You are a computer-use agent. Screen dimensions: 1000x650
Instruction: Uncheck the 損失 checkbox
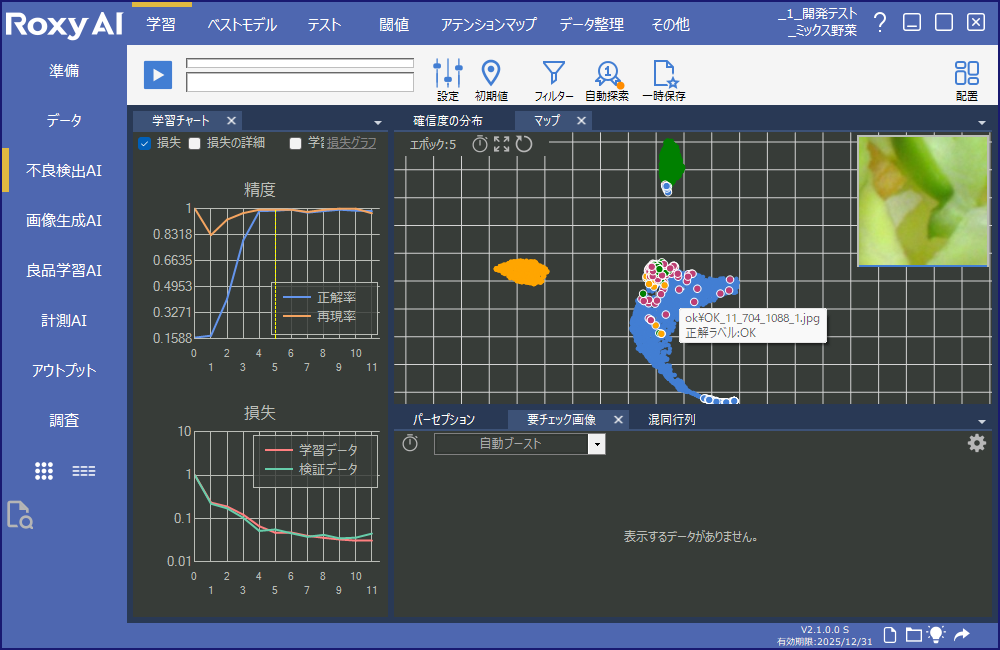(144, 143)
